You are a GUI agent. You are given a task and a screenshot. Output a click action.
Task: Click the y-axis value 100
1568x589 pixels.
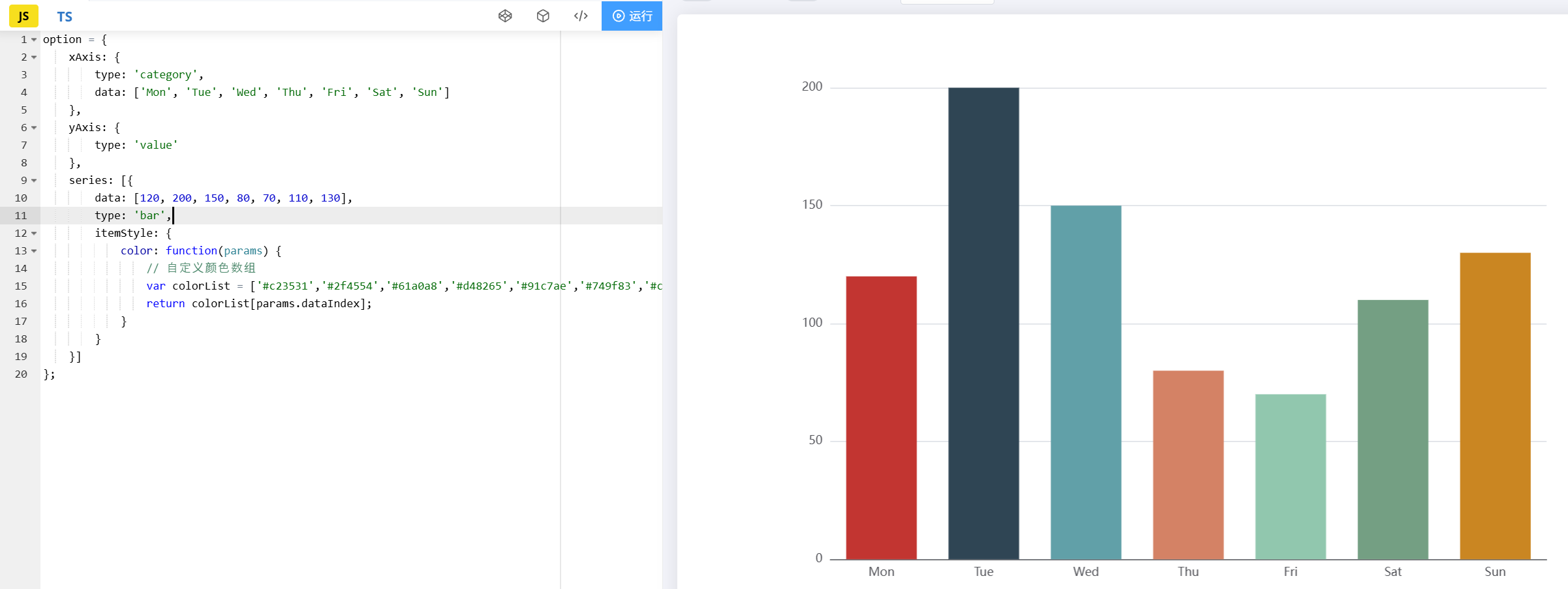tap(812, 323)
